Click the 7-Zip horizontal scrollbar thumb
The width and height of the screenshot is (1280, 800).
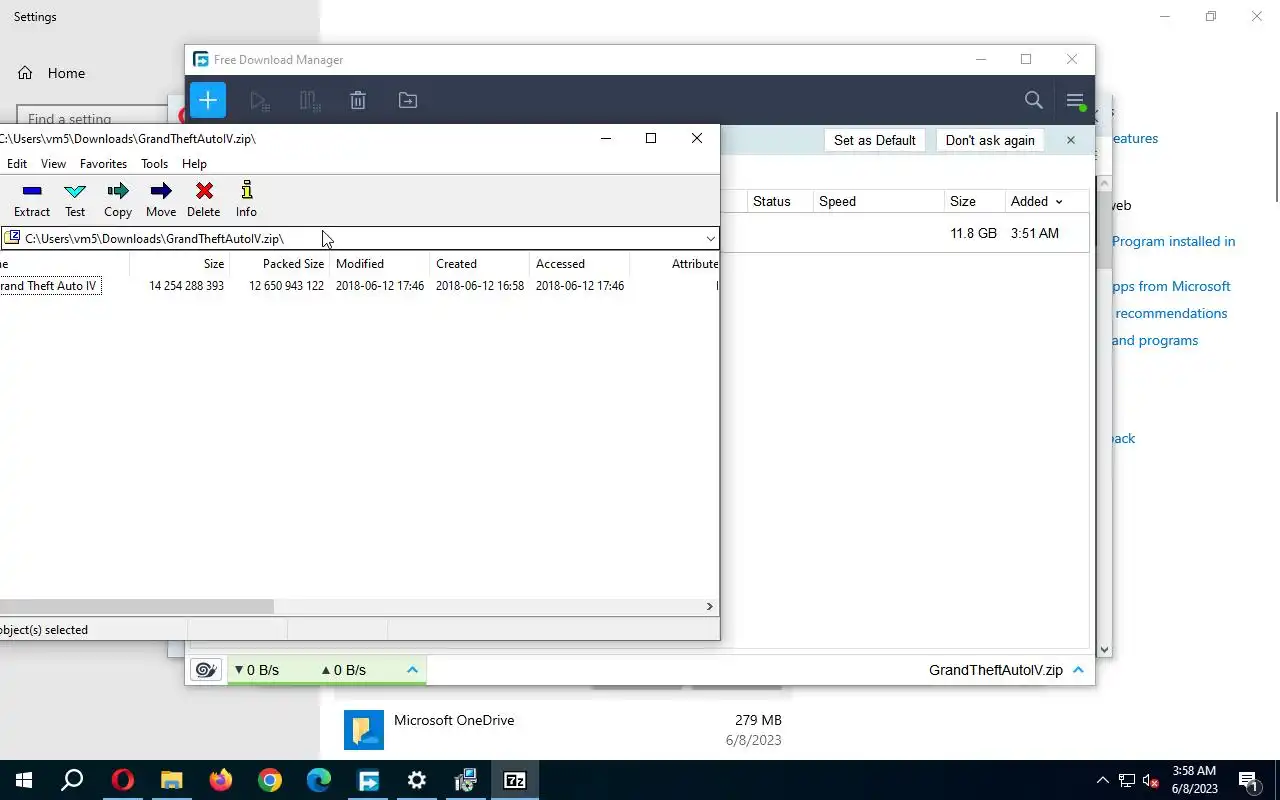tap(136, 606)
